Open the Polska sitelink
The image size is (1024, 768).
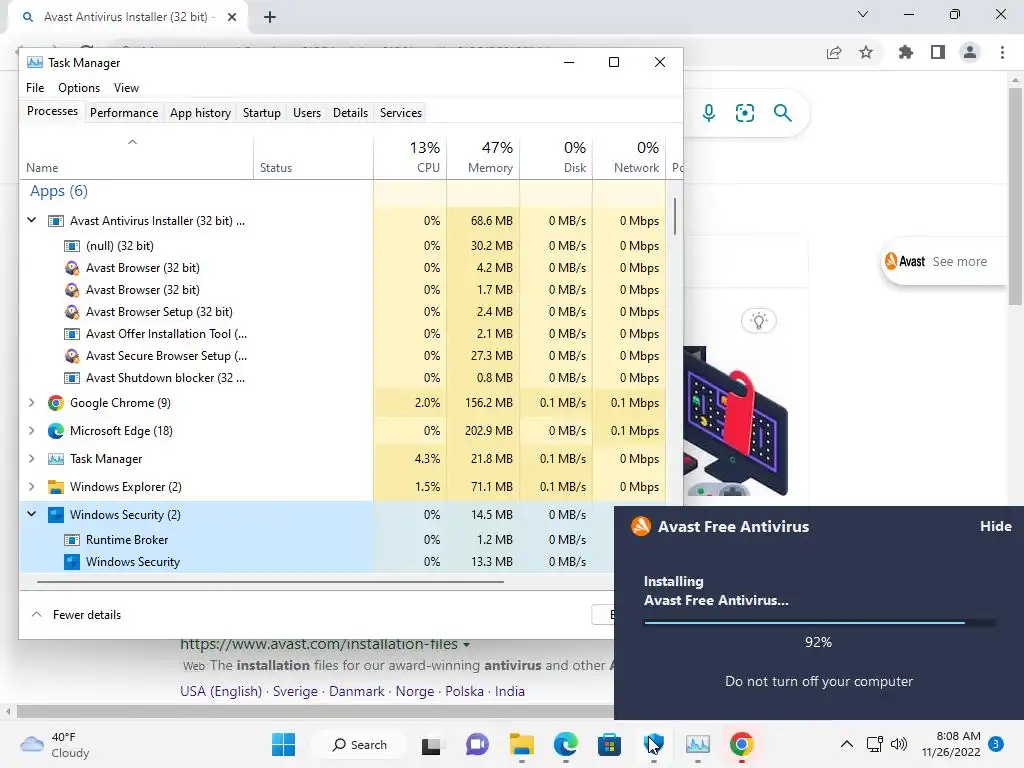tap(464, 691)
